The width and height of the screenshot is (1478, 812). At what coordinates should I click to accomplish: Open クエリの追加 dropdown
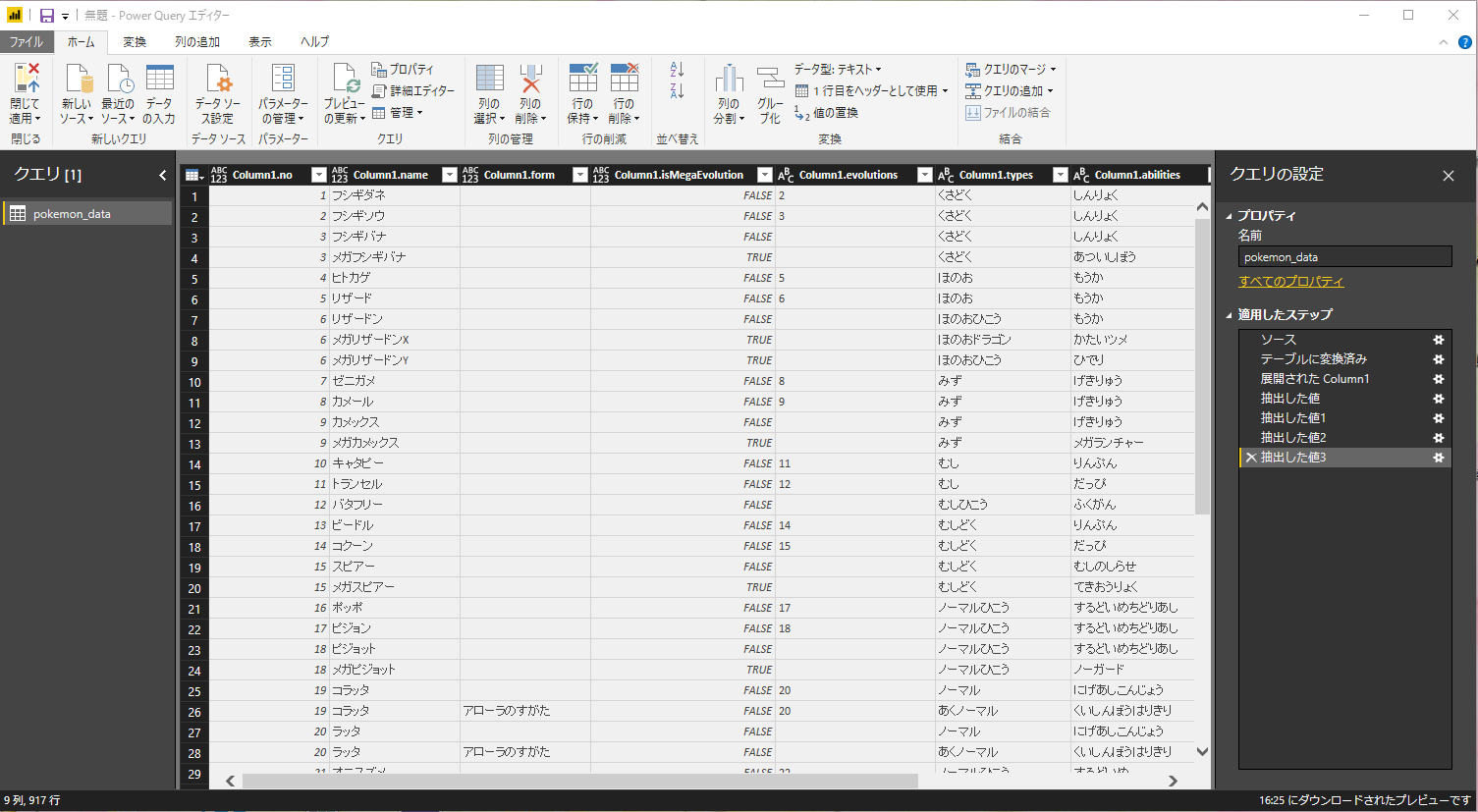tap(1010, 91)
